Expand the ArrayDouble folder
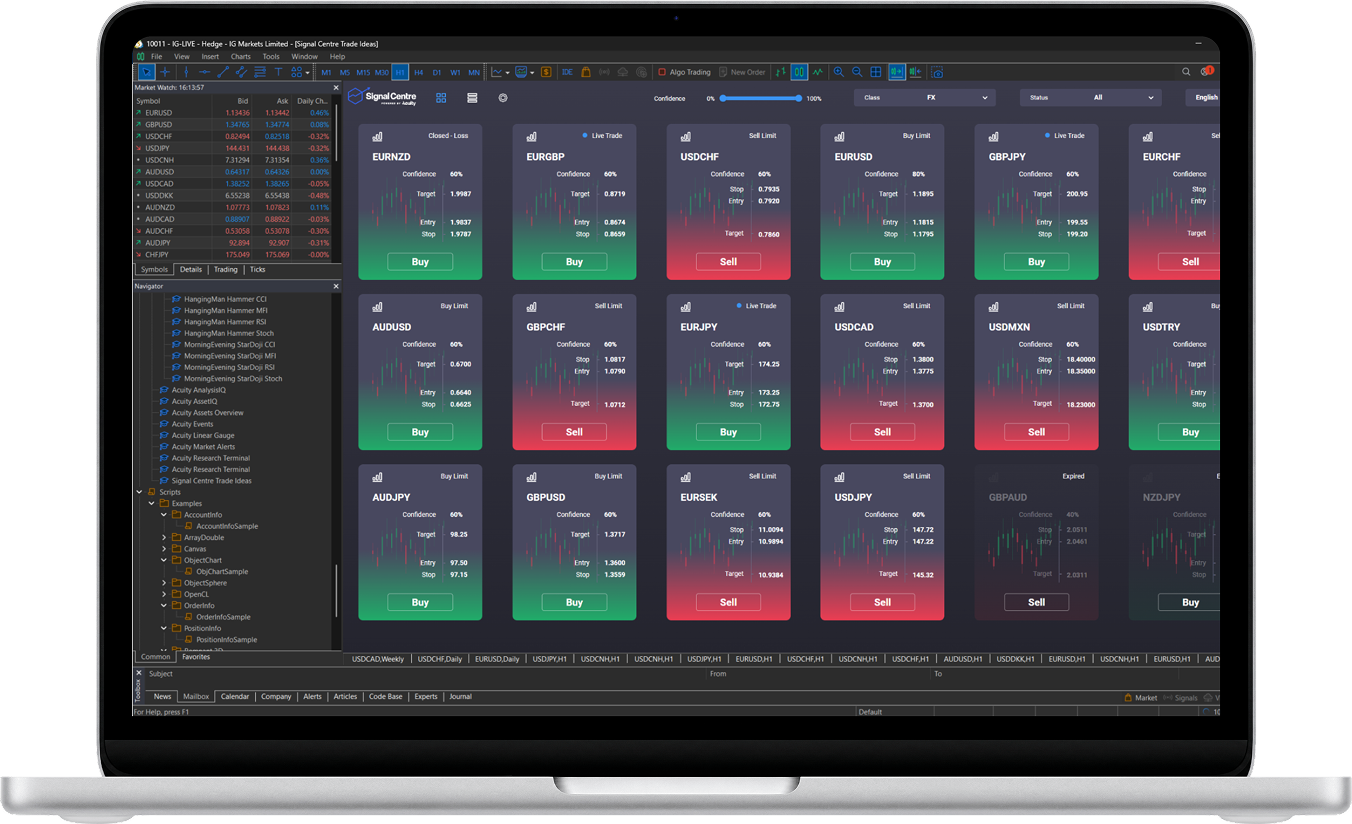This screenshot has height=824, width=1352. (164, 537)
